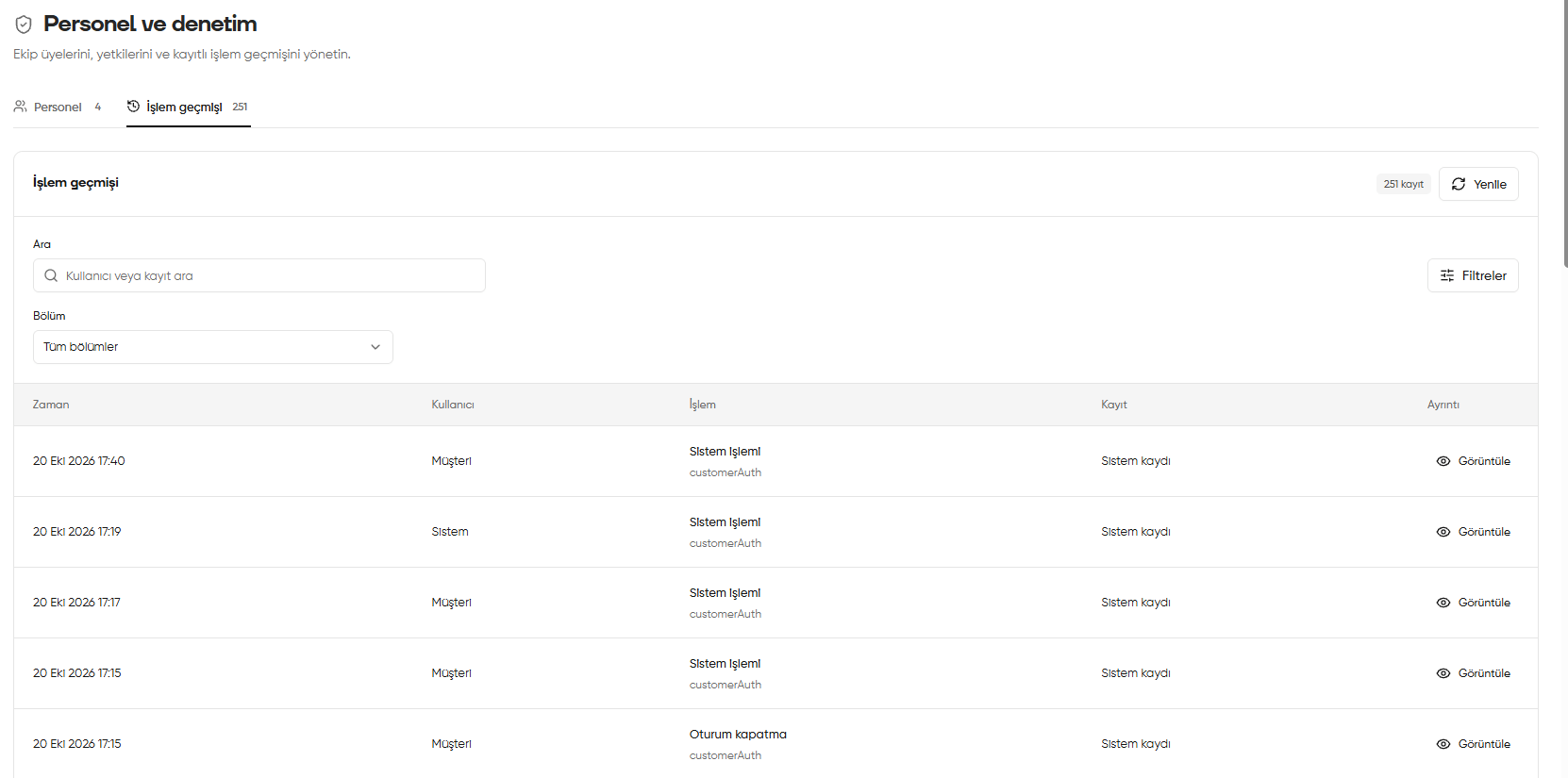Click Sistem kaydı in the 17:19 row
Image resolution: width=1568 pixels, height=778 pixels.
tap(1136, 532)
